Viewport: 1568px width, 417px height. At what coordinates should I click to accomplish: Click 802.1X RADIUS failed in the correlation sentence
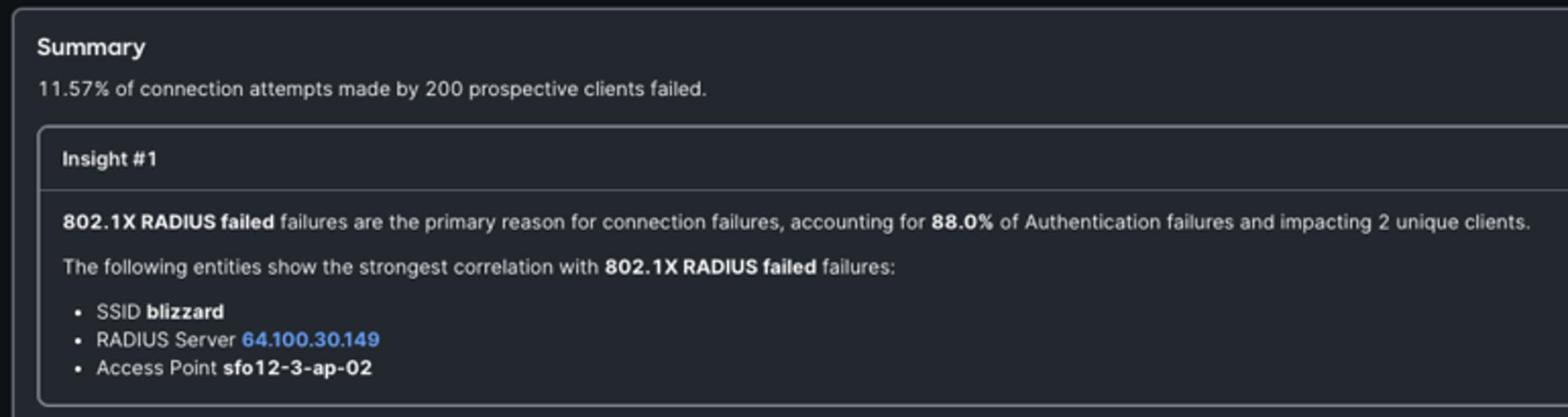click(x=711, y=267)
